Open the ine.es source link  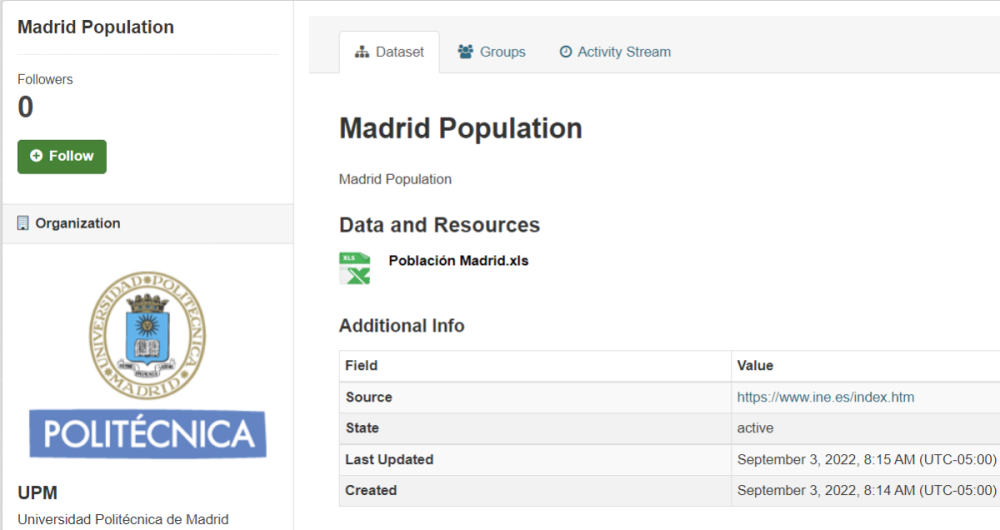(825, 397)
